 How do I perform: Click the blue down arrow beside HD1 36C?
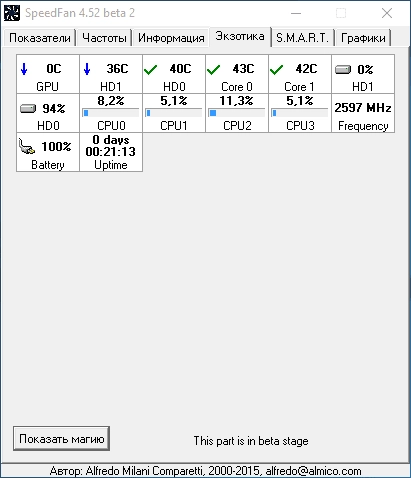click(x=87, y=69)
